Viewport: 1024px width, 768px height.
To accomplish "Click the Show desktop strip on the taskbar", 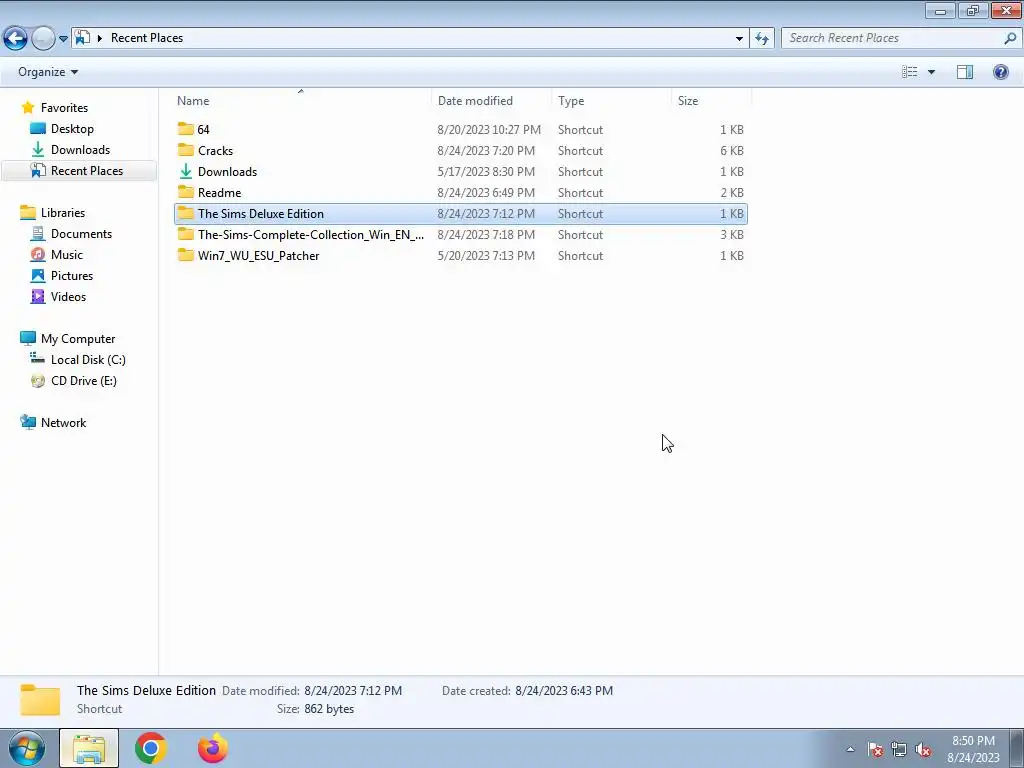I will coord(1016,748).
